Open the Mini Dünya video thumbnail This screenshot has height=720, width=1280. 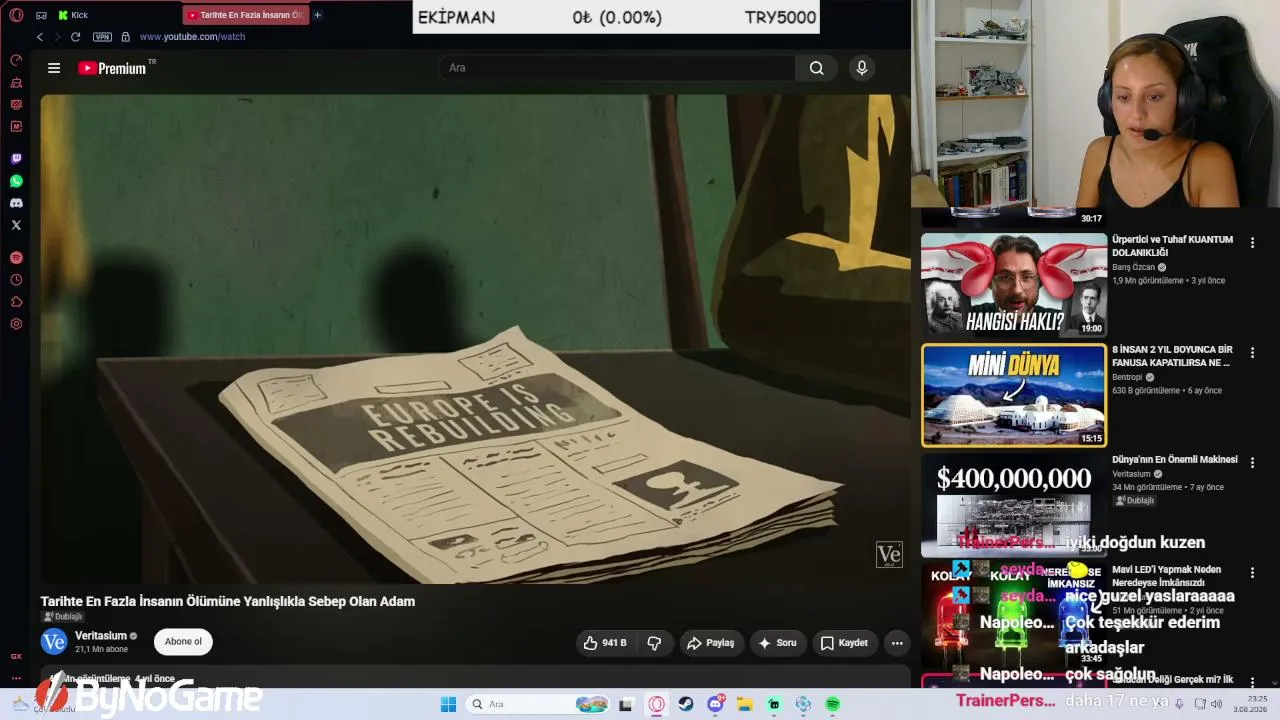[1014, 395]
